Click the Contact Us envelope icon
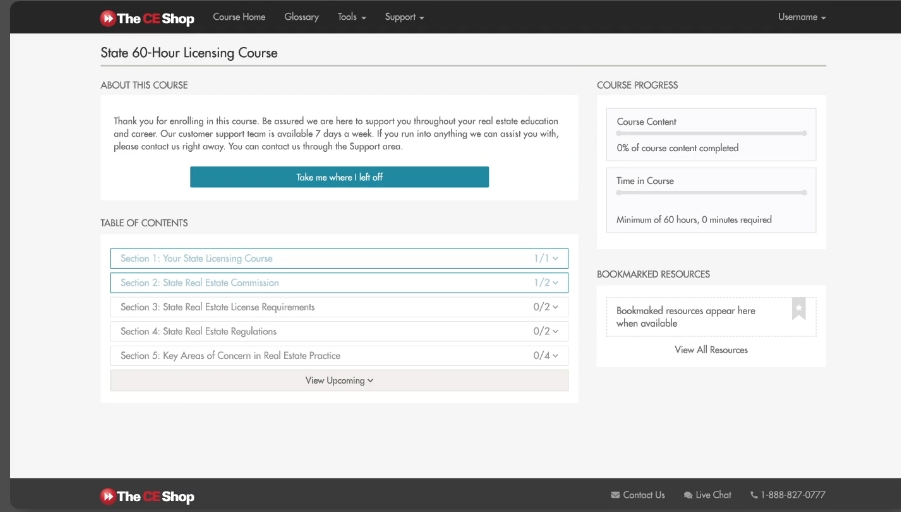Image resolution: width=901 pixels, height=512 pixels. point(615,495)
